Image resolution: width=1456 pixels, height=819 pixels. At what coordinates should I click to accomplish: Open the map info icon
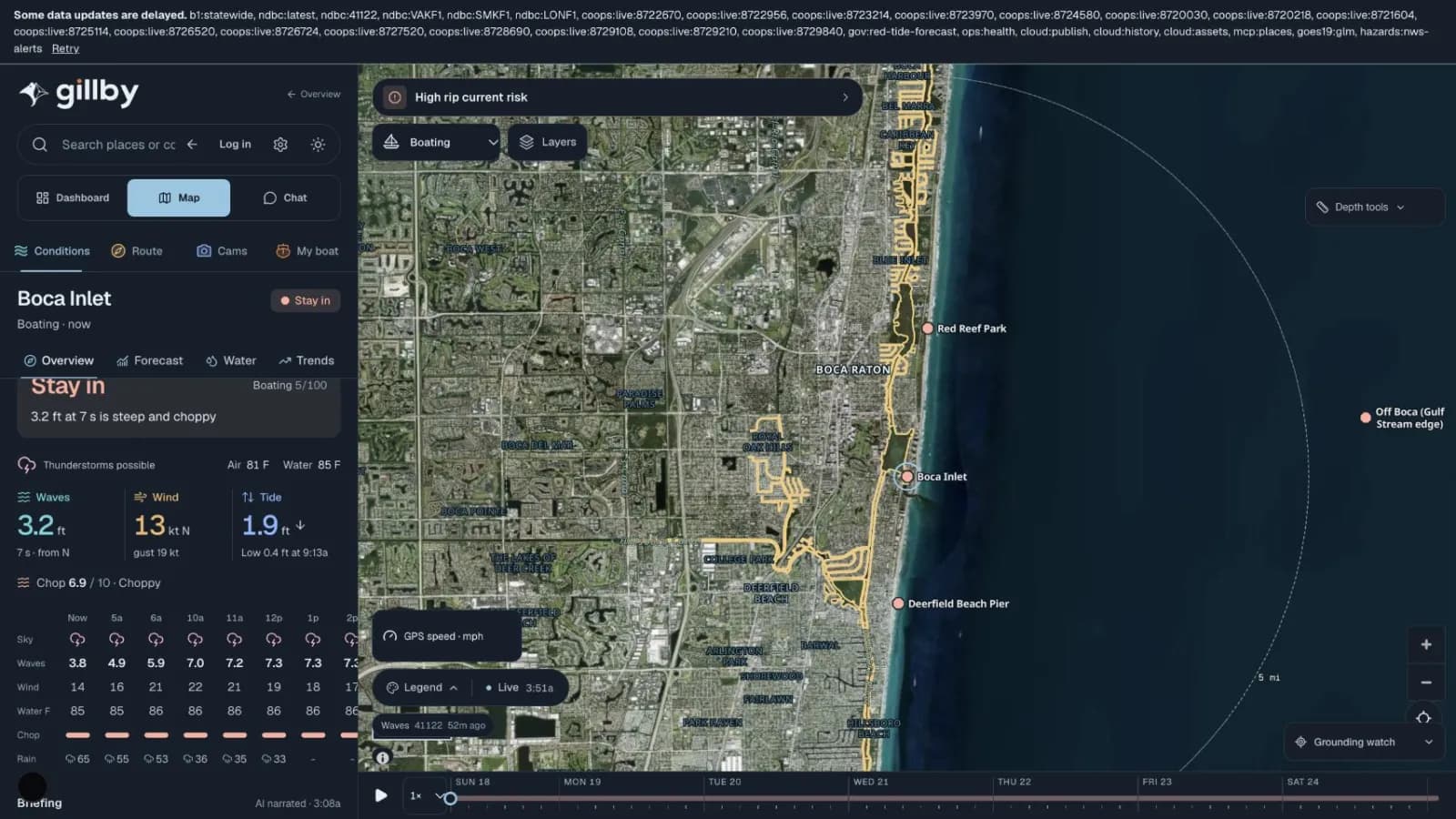(x=383, y=757)
